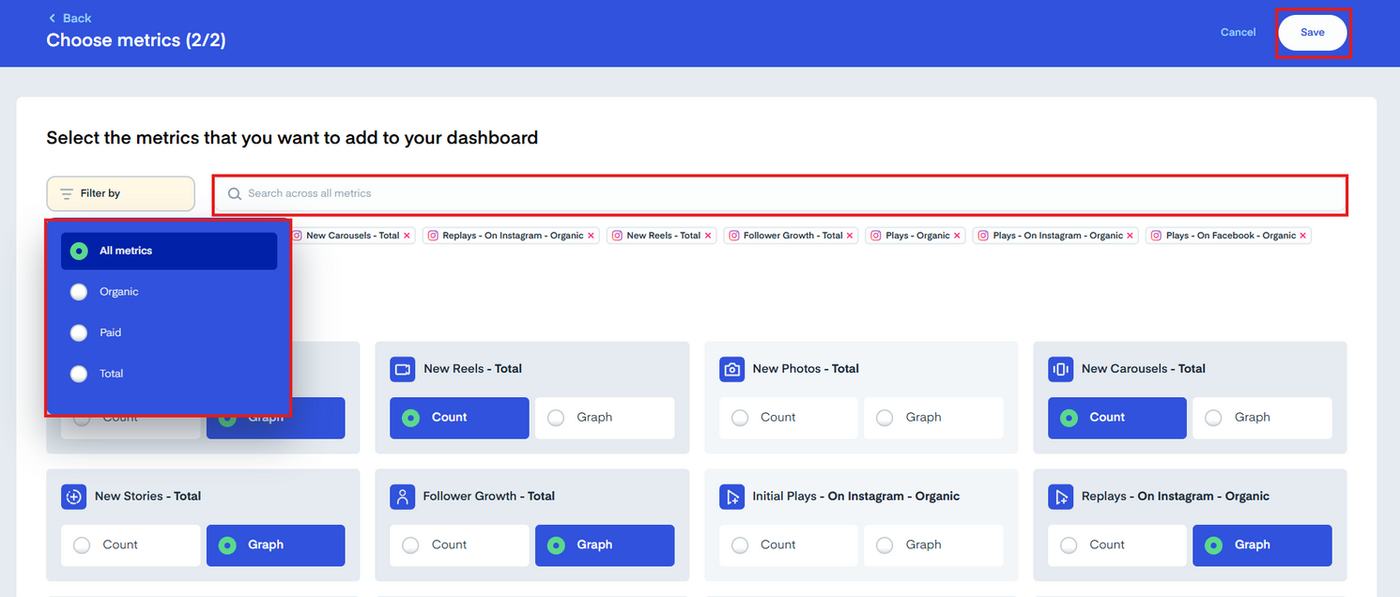Click the 'New Stories - Total' card title
The image size is (1400, 597).
pyautogui.click(x=148, y=496)
